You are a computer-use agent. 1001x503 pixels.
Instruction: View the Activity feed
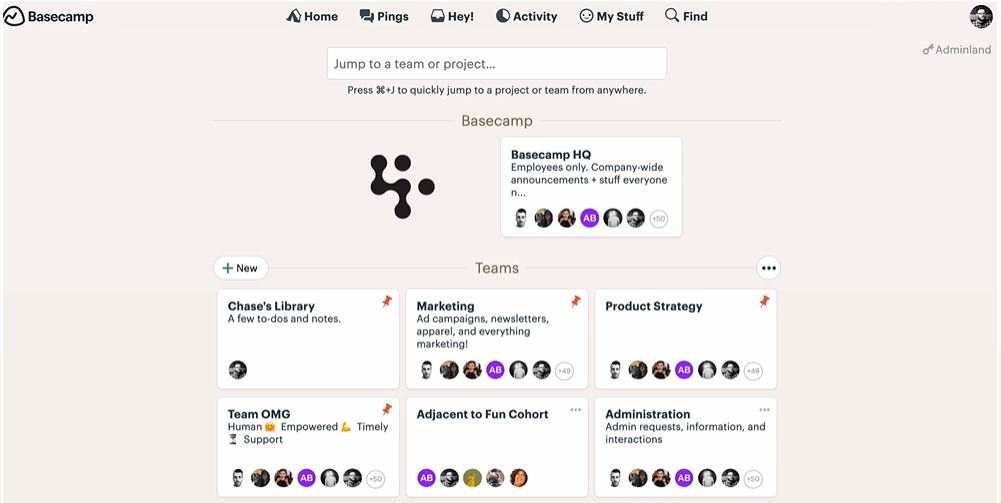[x=527, y=16]
